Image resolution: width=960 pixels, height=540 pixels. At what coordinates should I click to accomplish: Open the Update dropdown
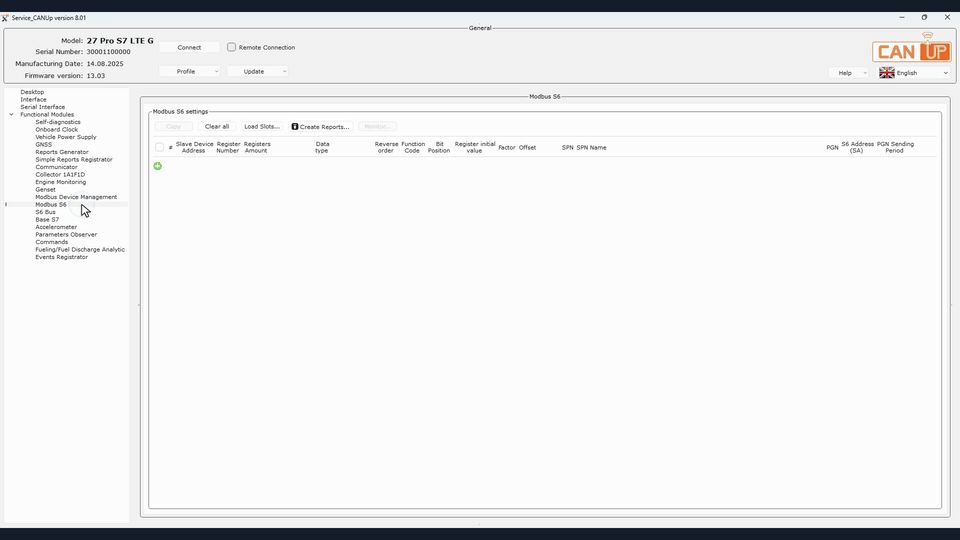pos(257,72)
